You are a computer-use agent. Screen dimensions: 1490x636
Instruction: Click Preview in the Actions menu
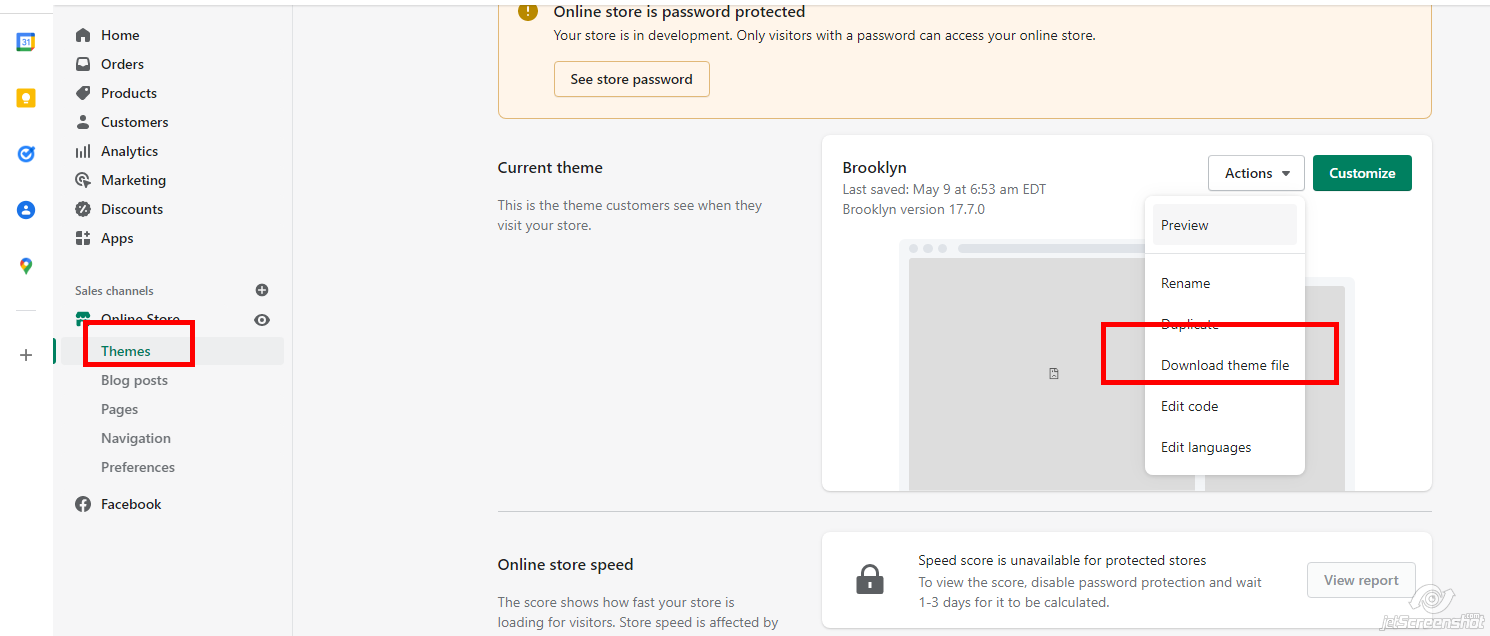[x=1184, y=225]
